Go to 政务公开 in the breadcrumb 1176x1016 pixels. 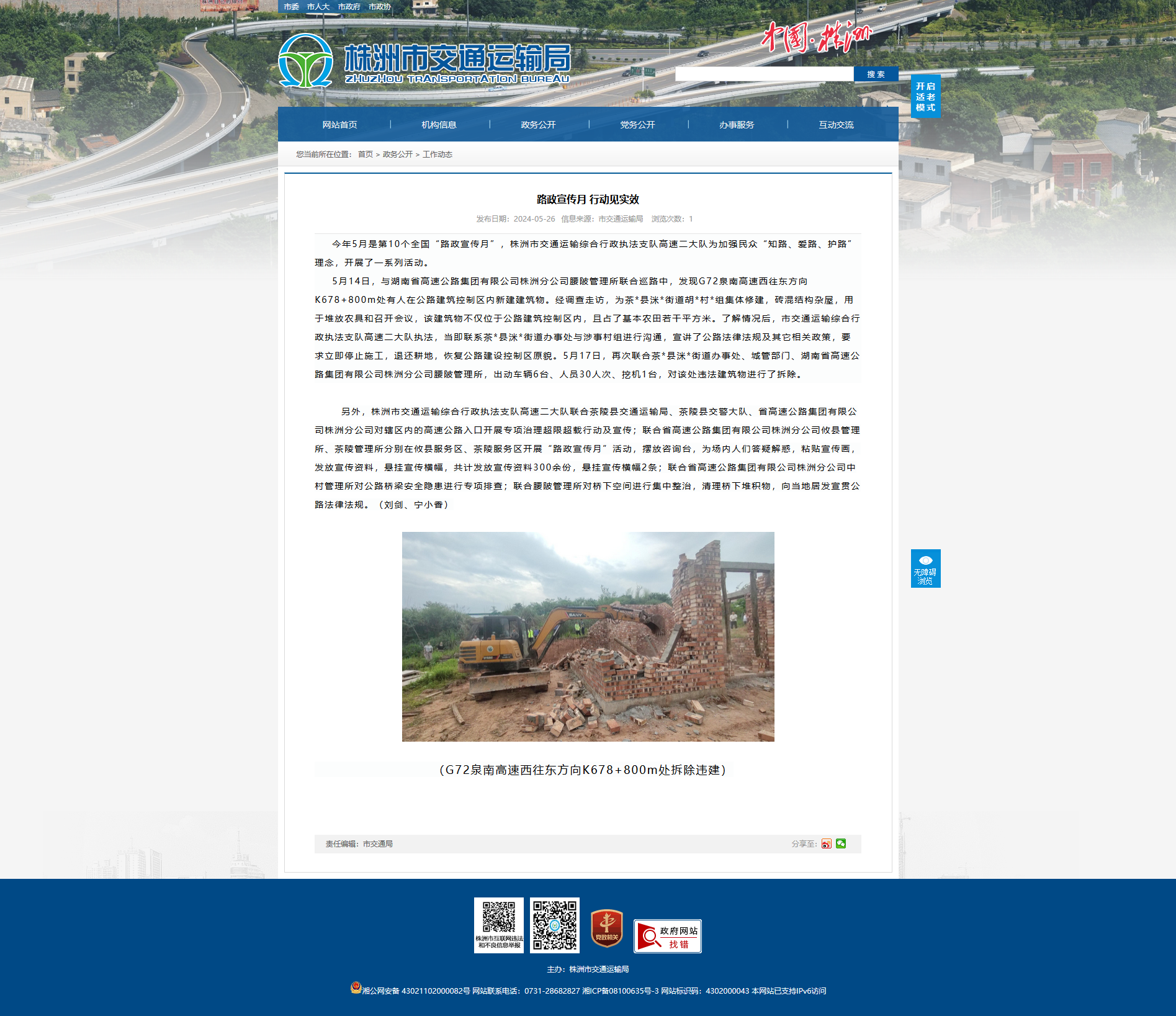click(x=398, y=155)
